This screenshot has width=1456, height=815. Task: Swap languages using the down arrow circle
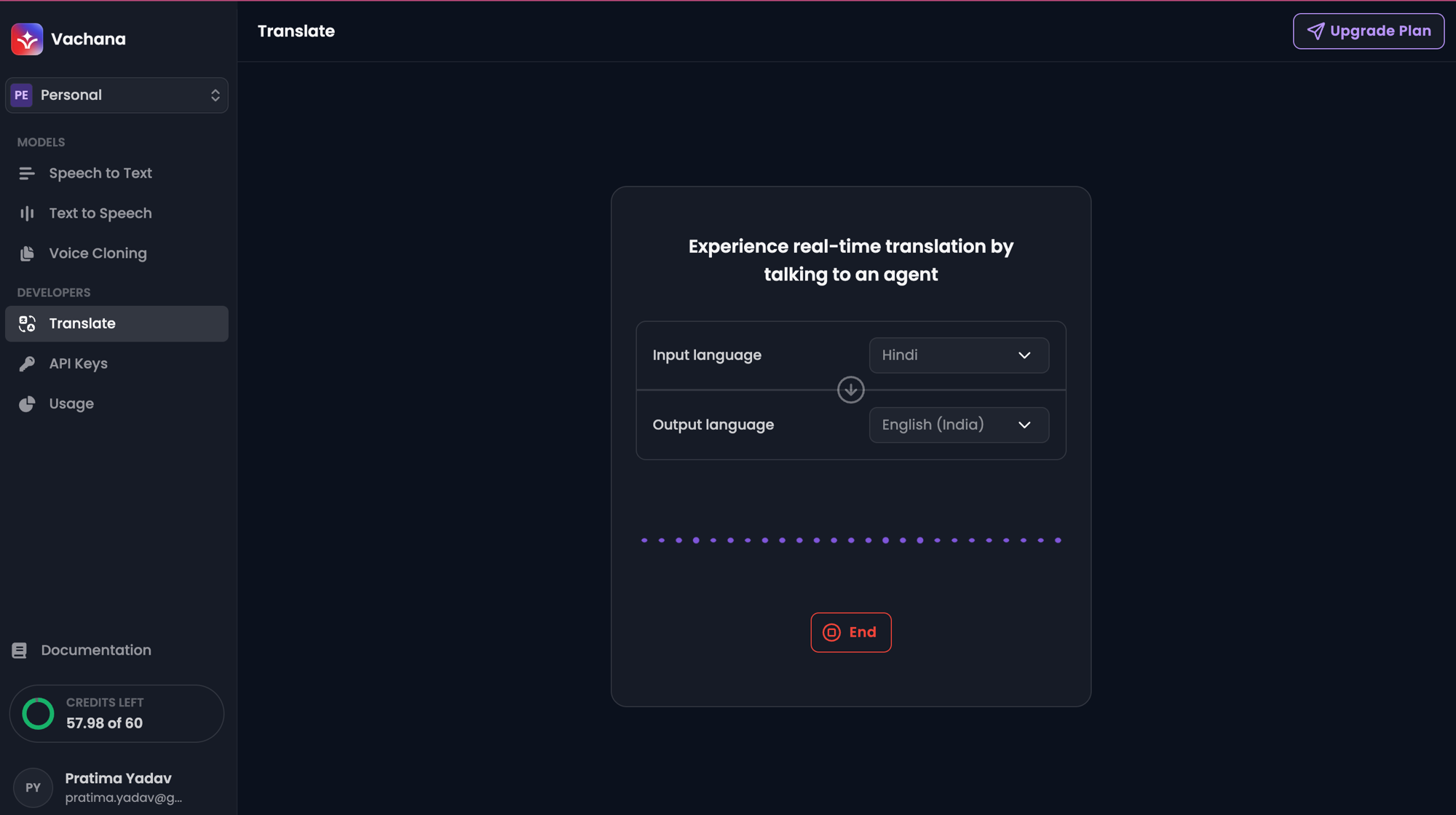tap(850, 390)
